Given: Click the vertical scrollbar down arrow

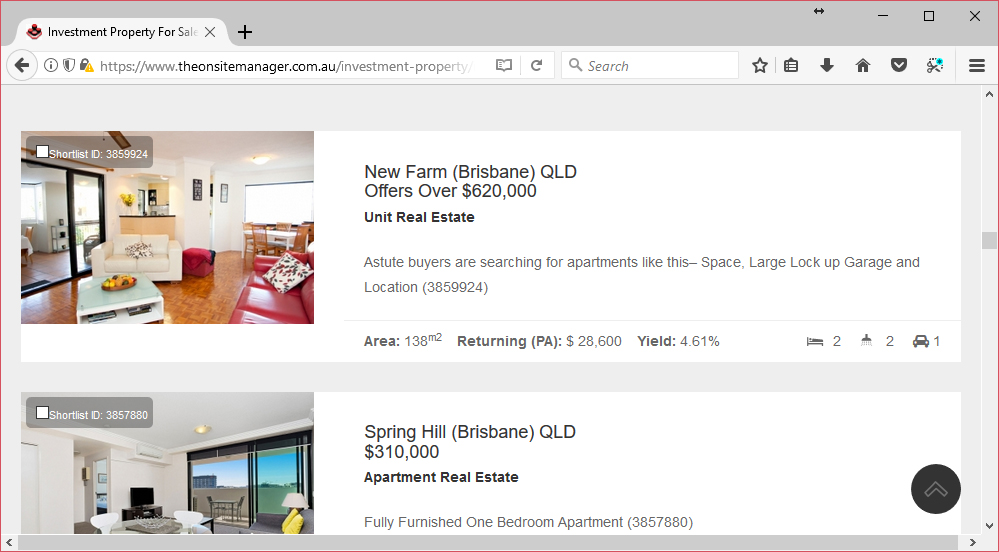Looking at the screenshot, I should point(989,526).
